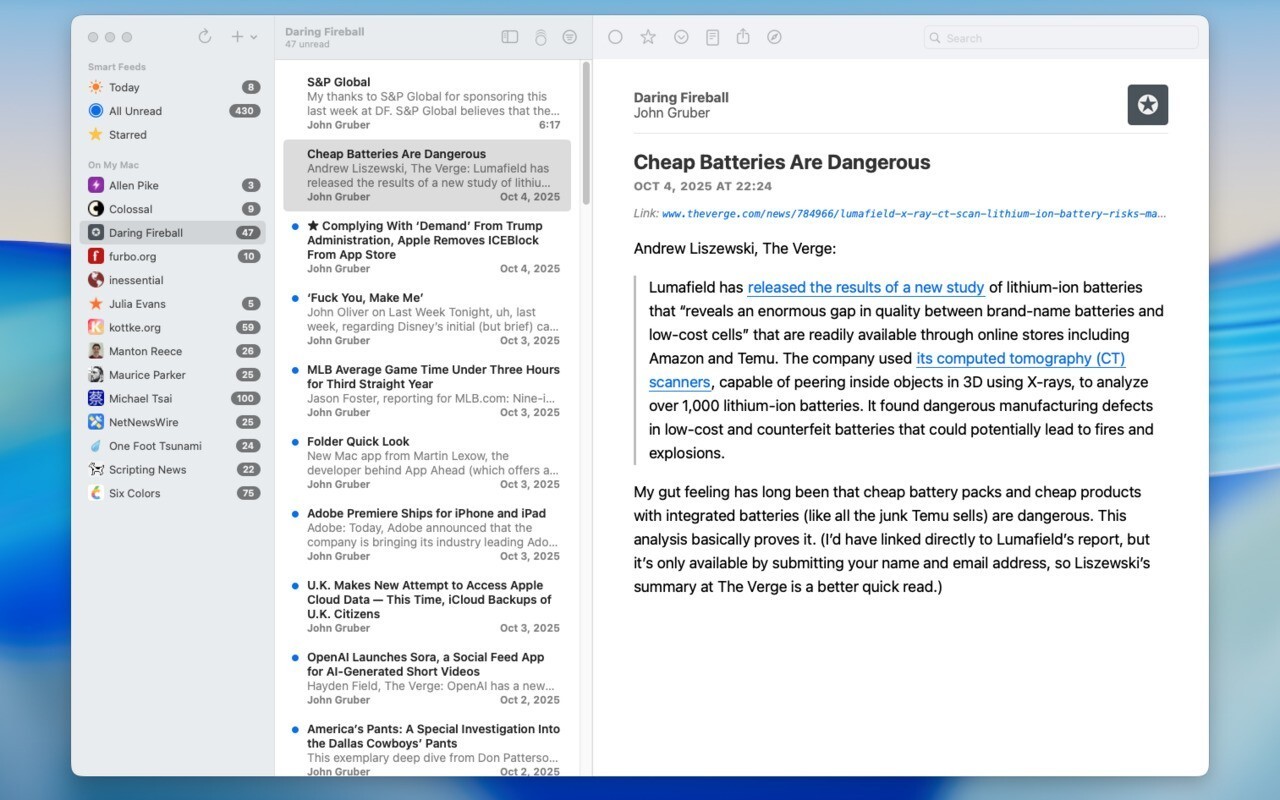
Task: Open article in browser via compass icon
Action: [x=774, y=37]
